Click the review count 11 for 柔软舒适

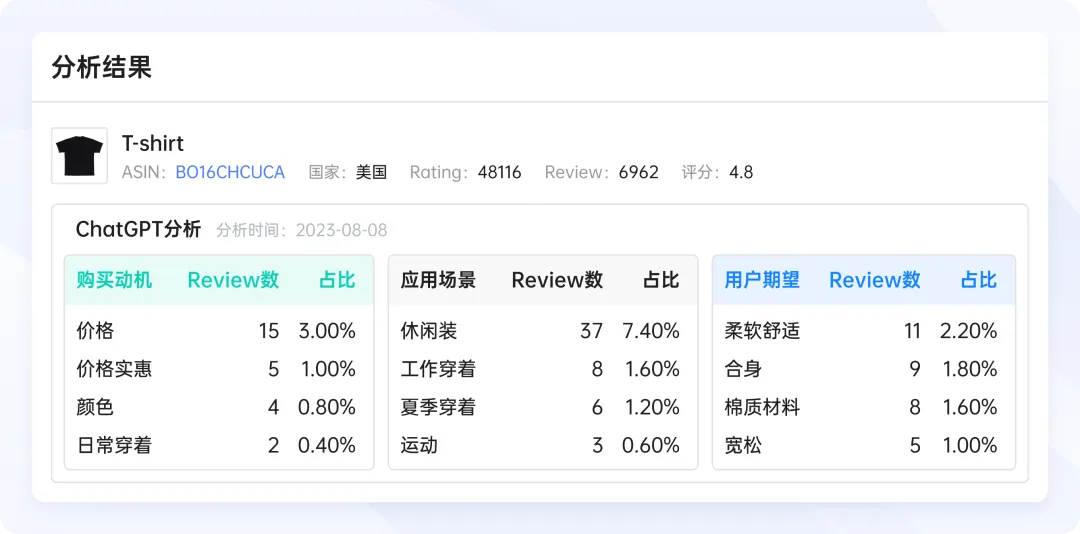point(912,331)
